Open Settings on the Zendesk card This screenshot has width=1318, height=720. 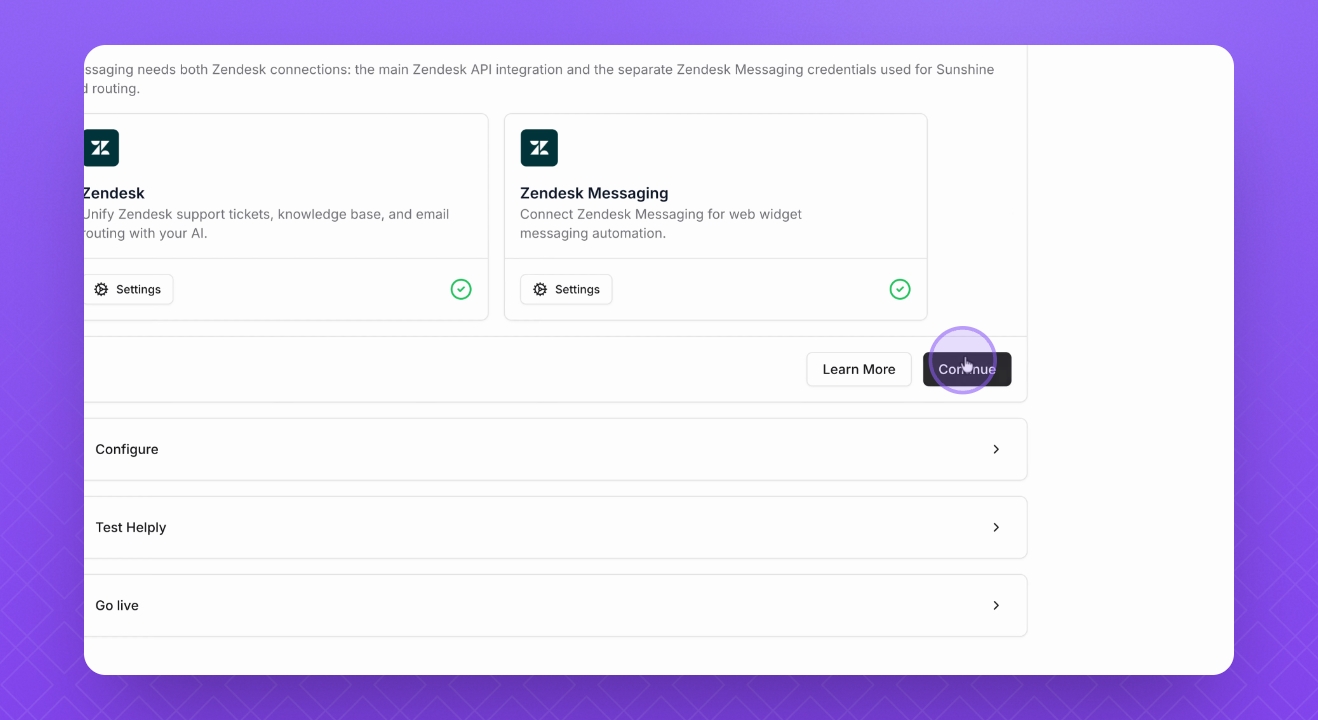point(128,289)
